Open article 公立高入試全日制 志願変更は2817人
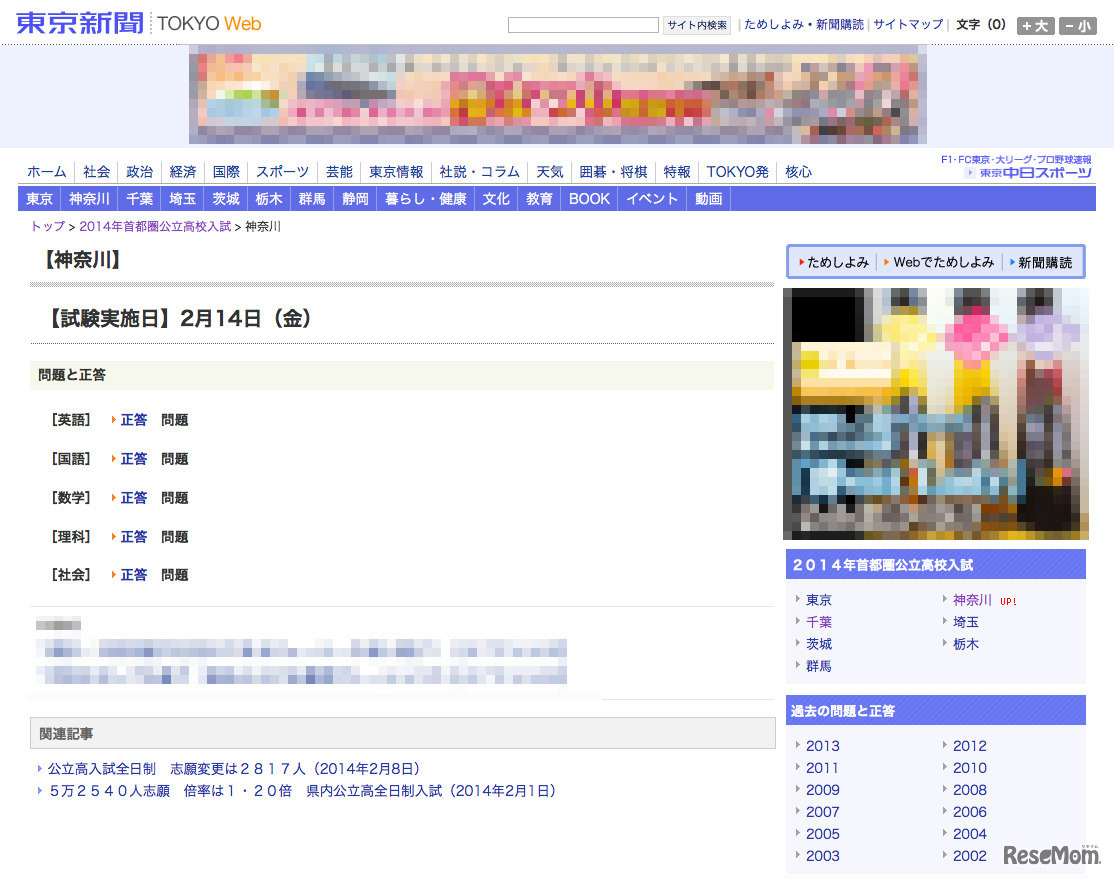The width and height of the screenshot is (1114, 878). point(234,769)
